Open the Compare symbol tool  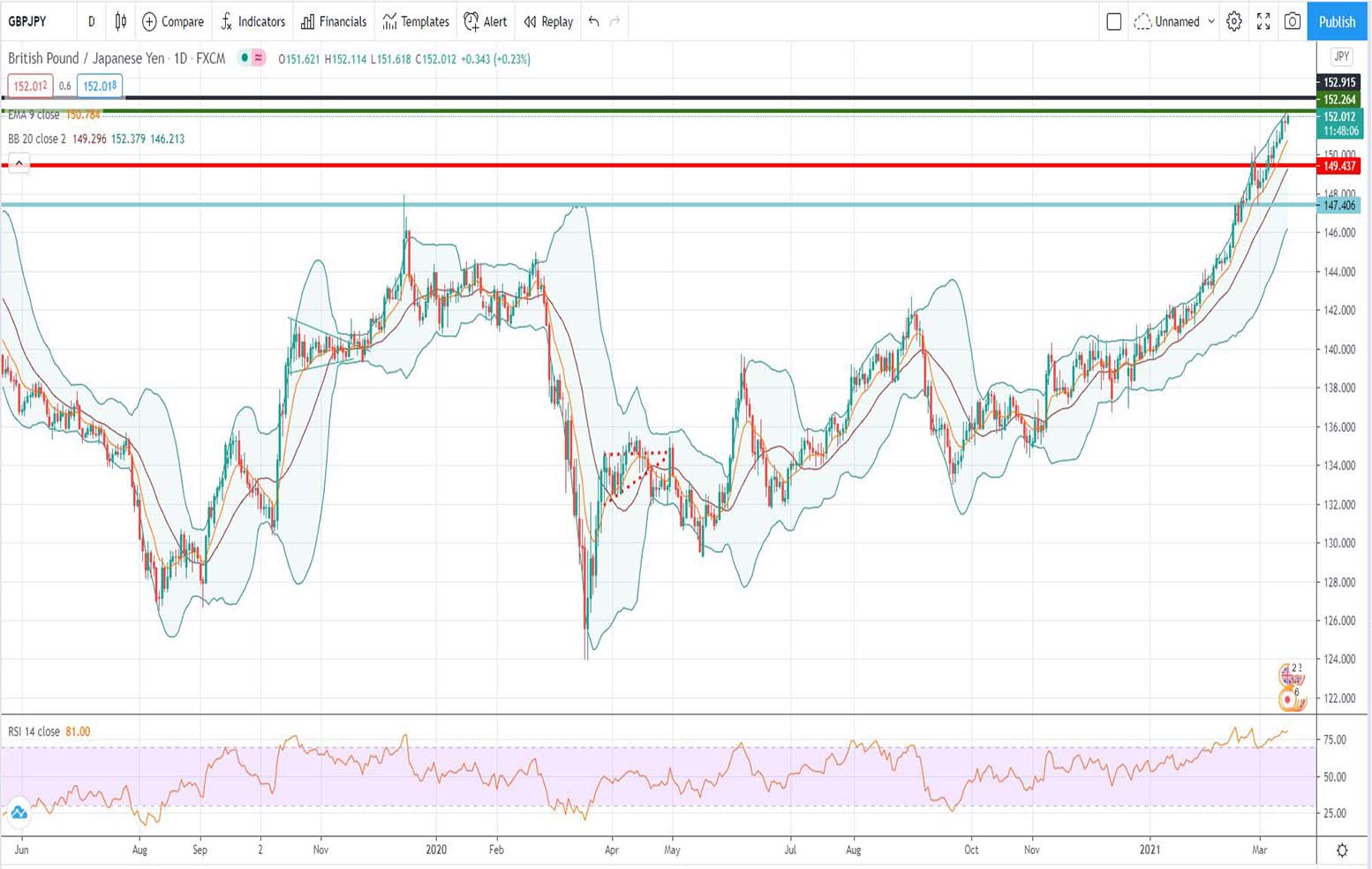click(172, 21)
